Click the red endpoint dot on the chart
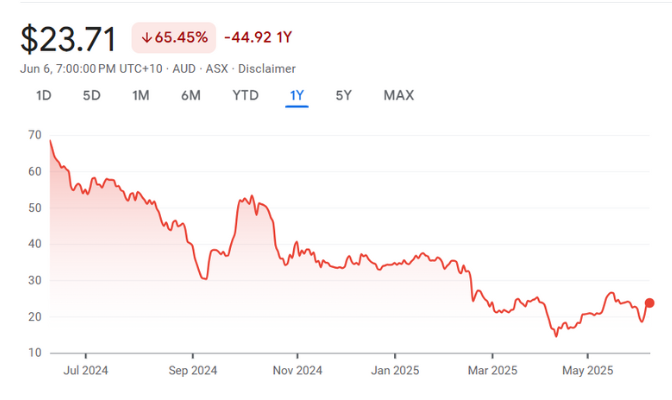This screenshot has height=400, width=672. pos(649,303)
